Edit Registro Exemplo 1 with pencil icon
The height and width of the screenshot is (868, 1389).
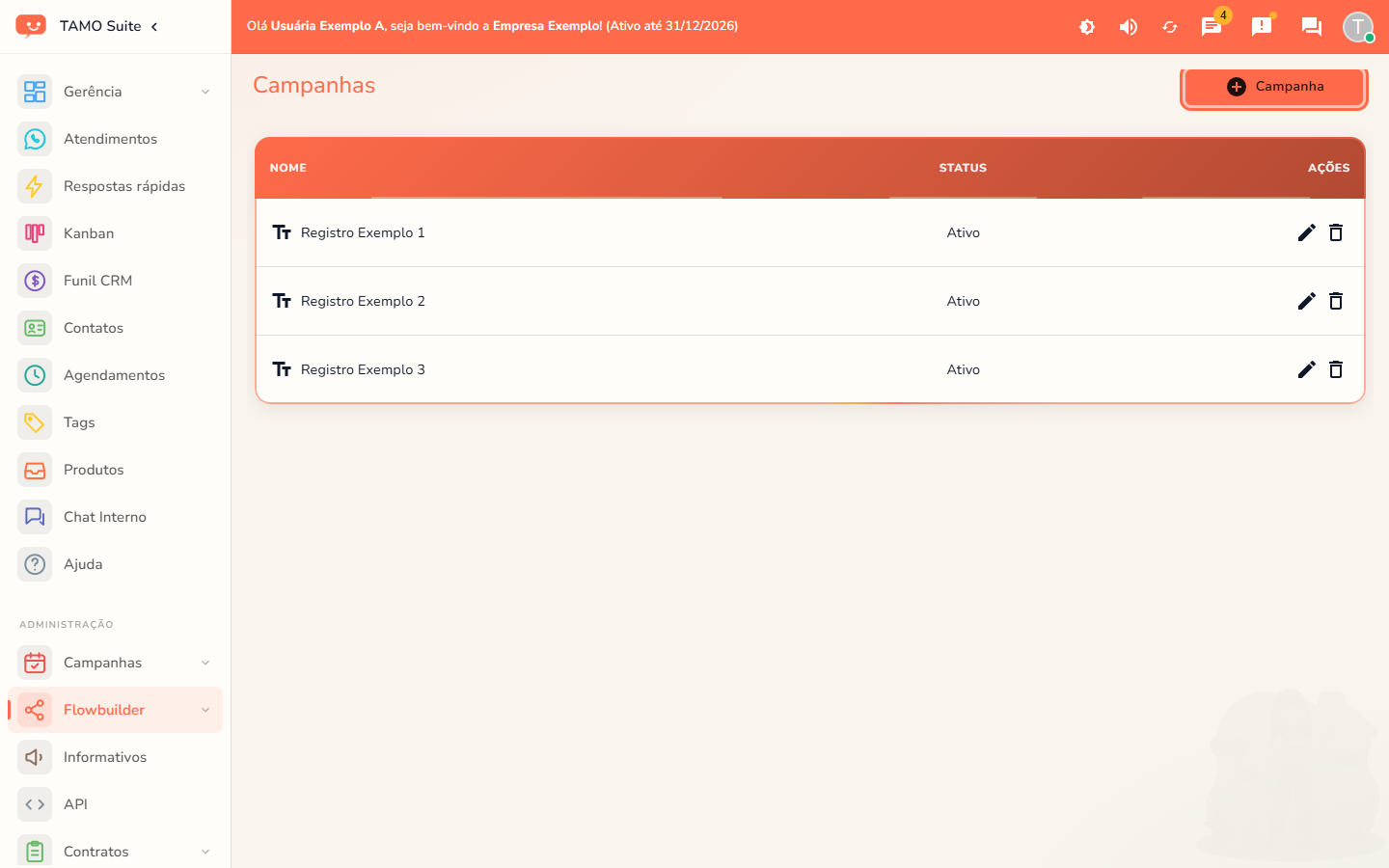coord(1306,232)
